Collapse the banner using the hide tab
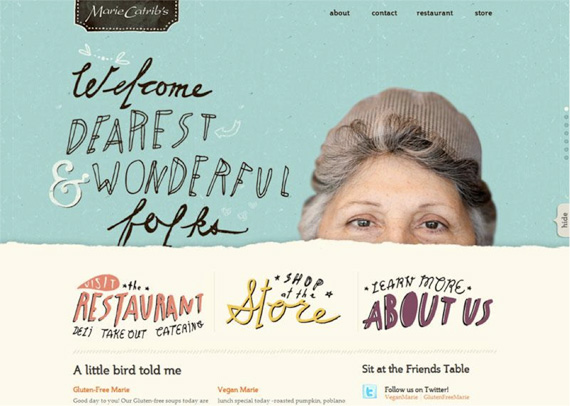The height and width of the screenshot is (406, 570). [x=563, y=220]
